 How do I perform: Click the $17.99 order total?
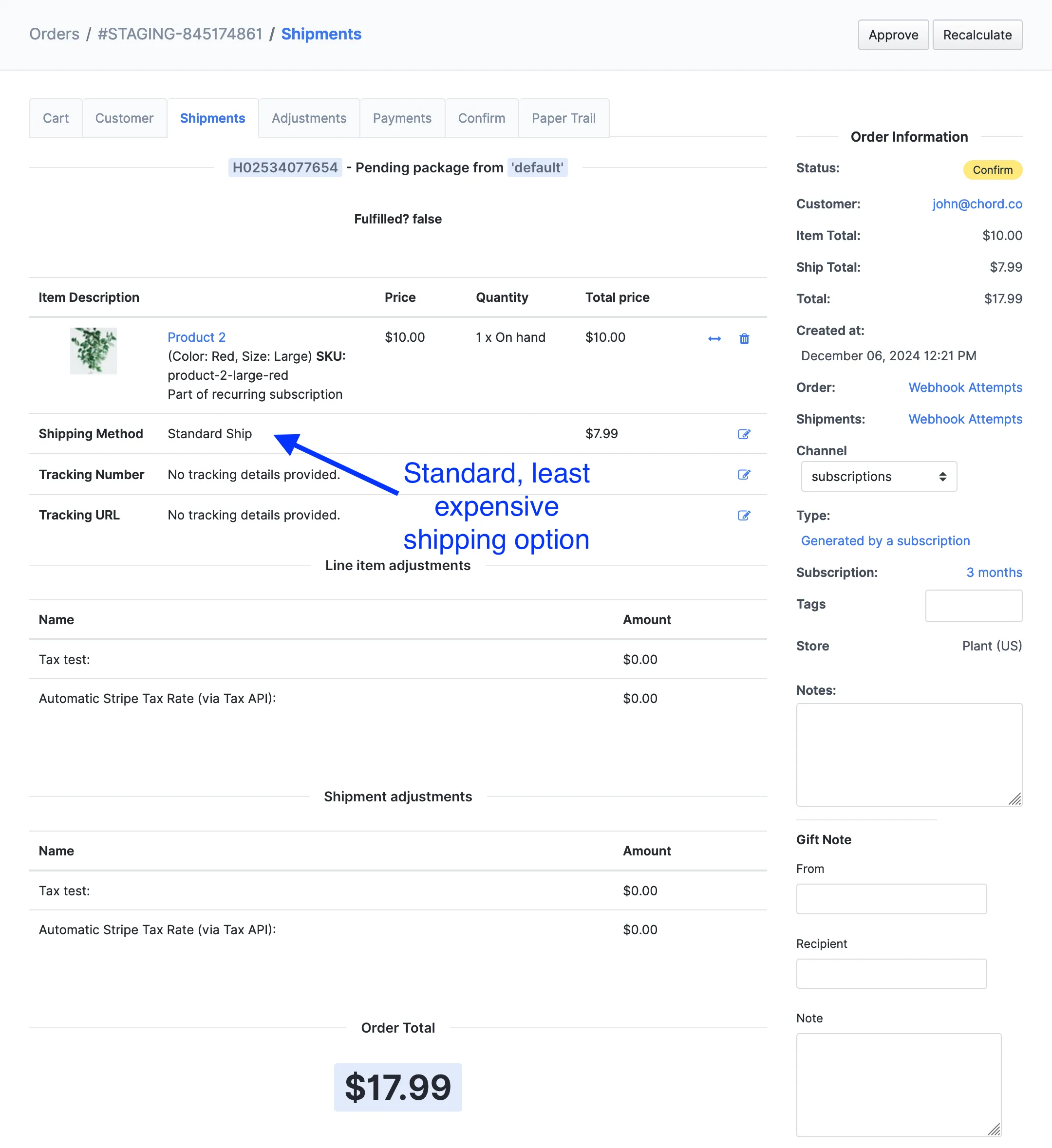(x=398, y=1087)
